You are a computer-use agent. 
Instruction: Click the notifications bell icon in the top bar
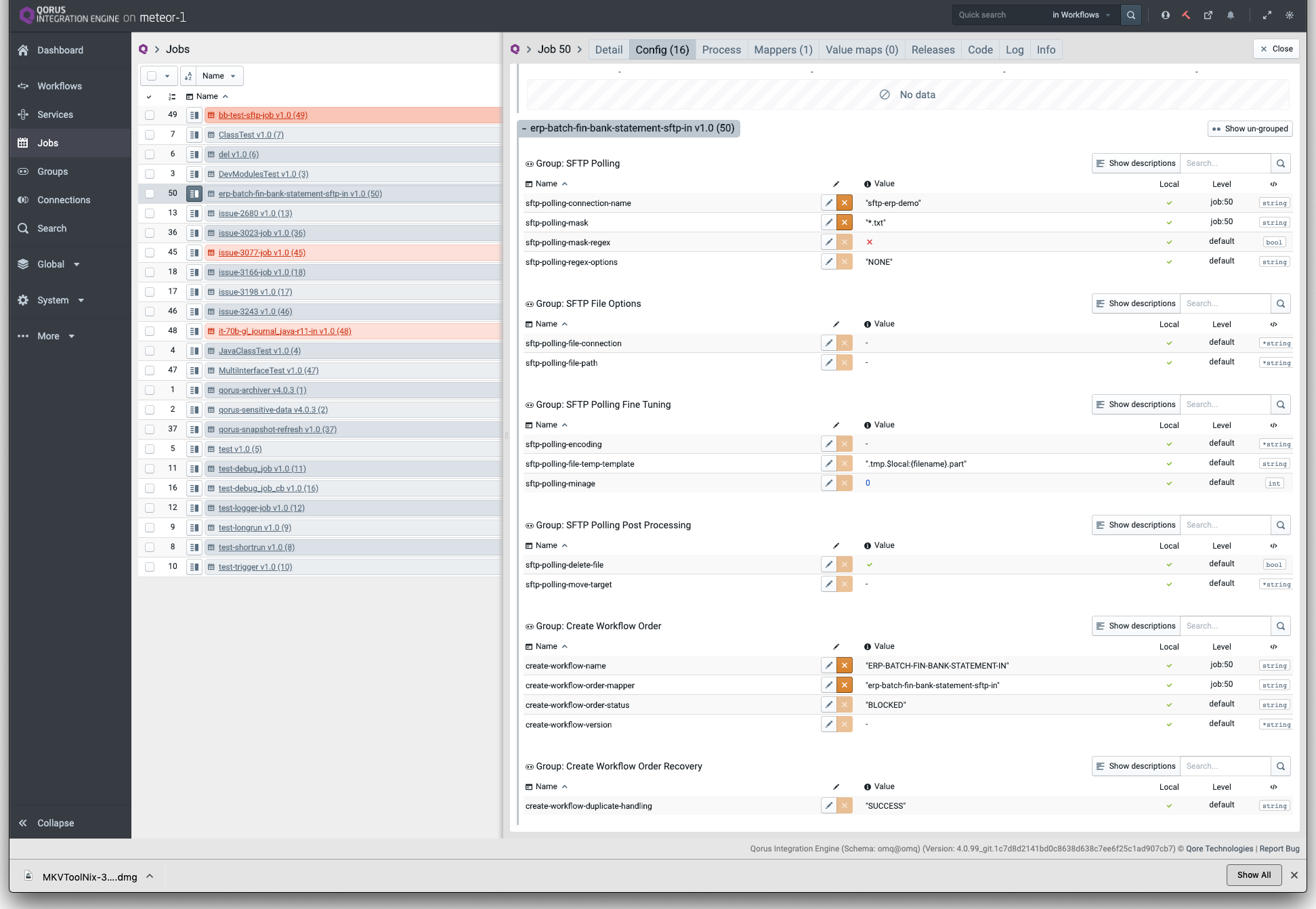1231,15
